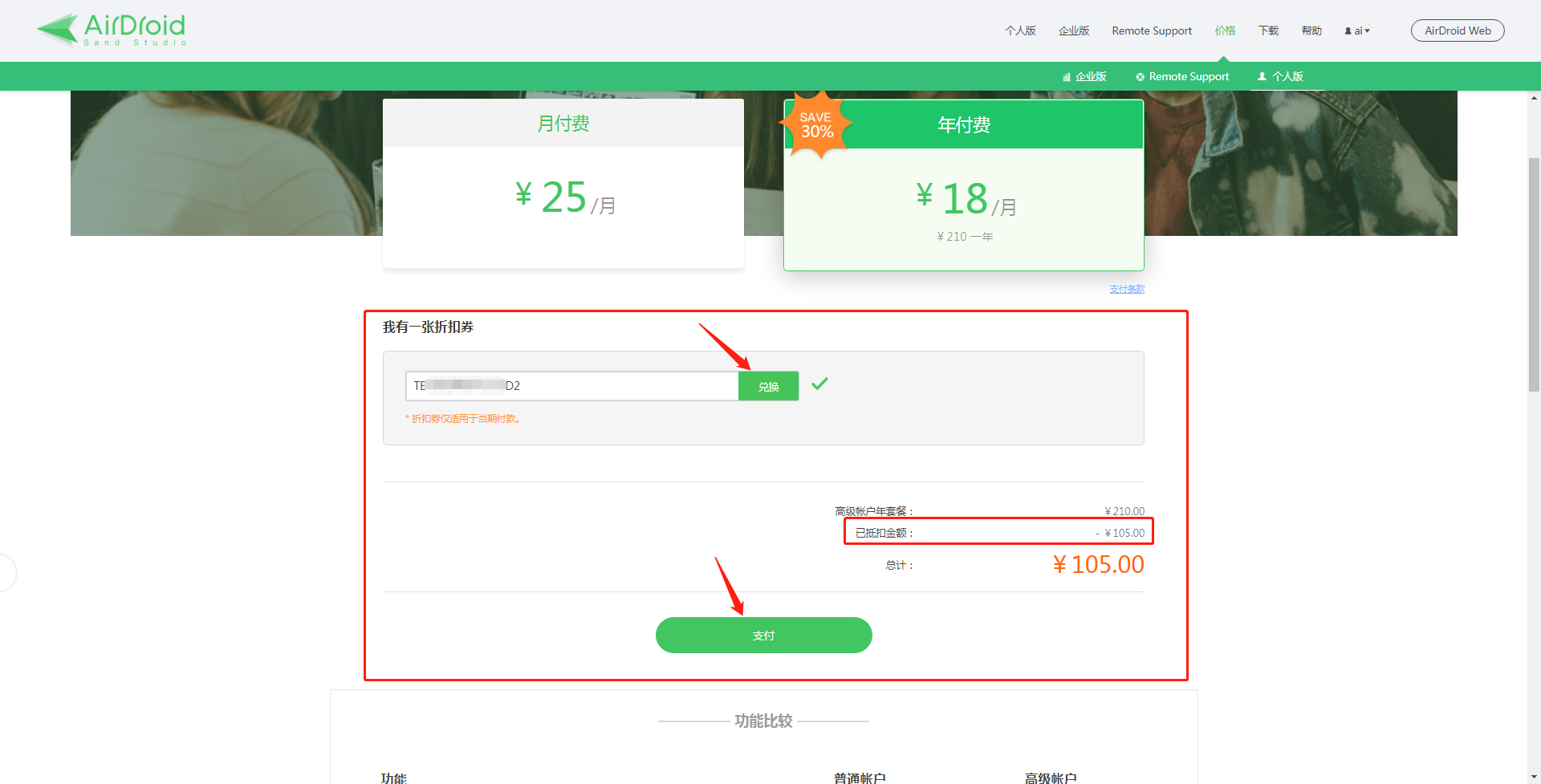The width and height of the screenshot is (1541, 784).
Task: Click the ￥105.00 total amount
Action: click(1098, 564)
